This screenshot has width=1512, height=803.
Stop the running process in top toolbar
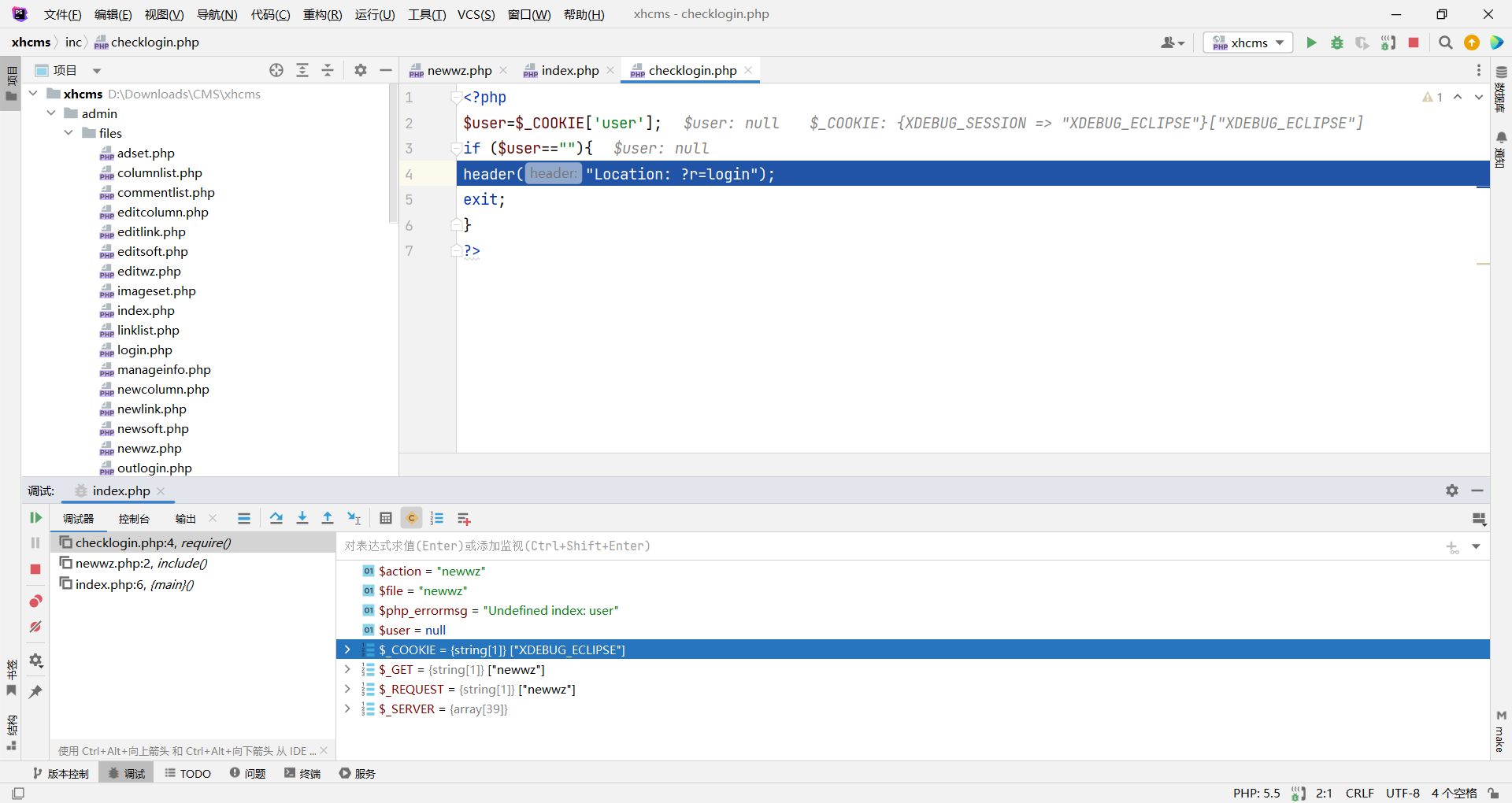point(1414,43)
